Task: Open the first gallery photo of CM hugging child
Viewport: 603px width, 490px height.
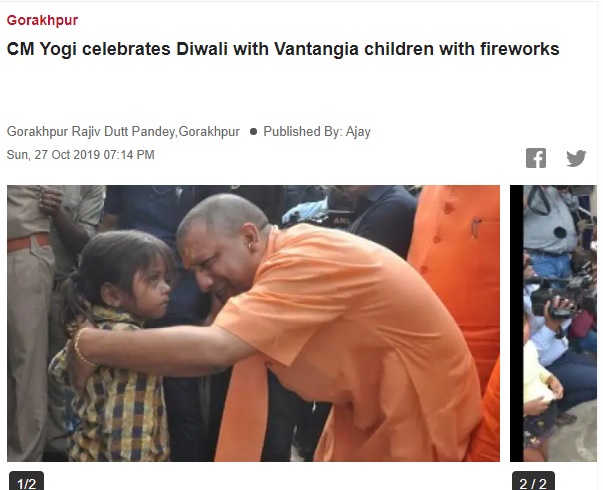Action: coord(253,323)
